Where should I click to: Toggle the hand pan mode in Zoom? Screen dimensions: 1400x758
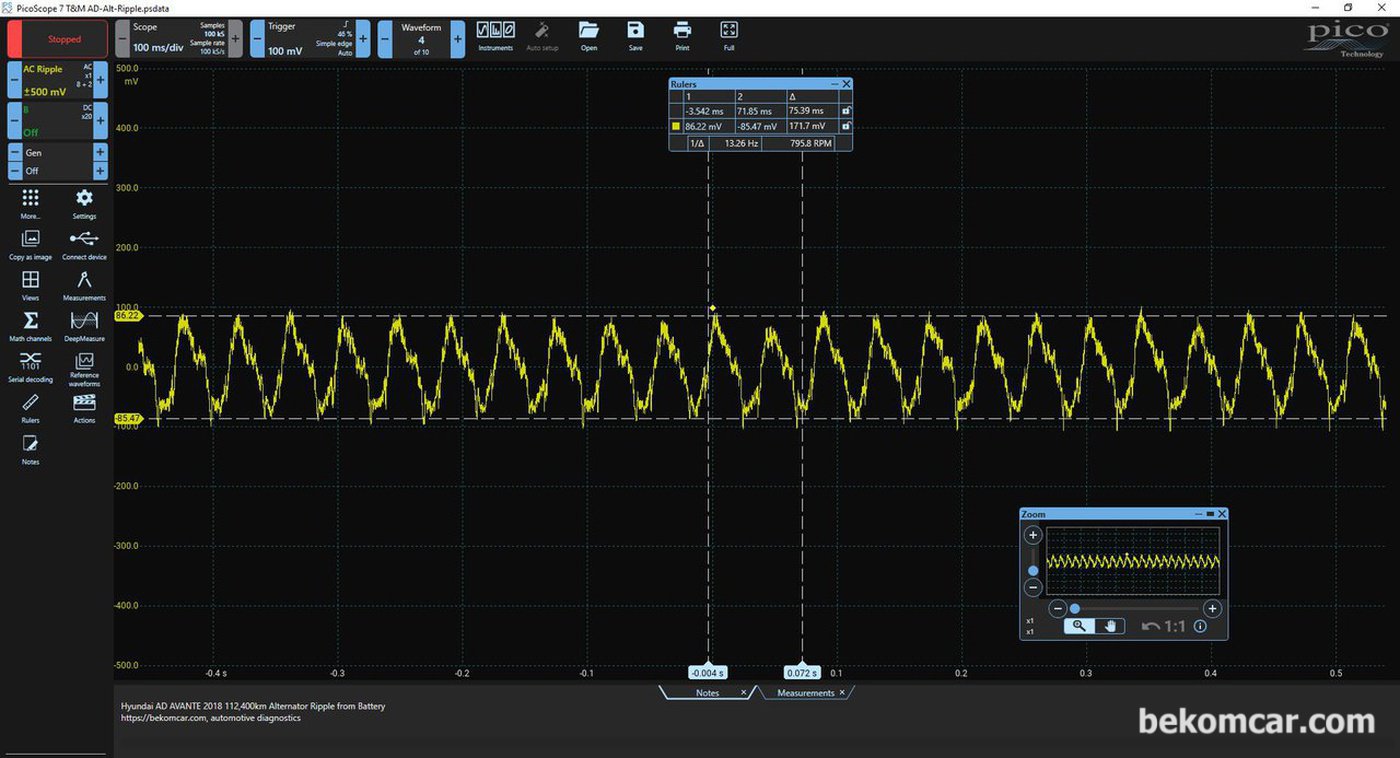(x=1109, y=626)
